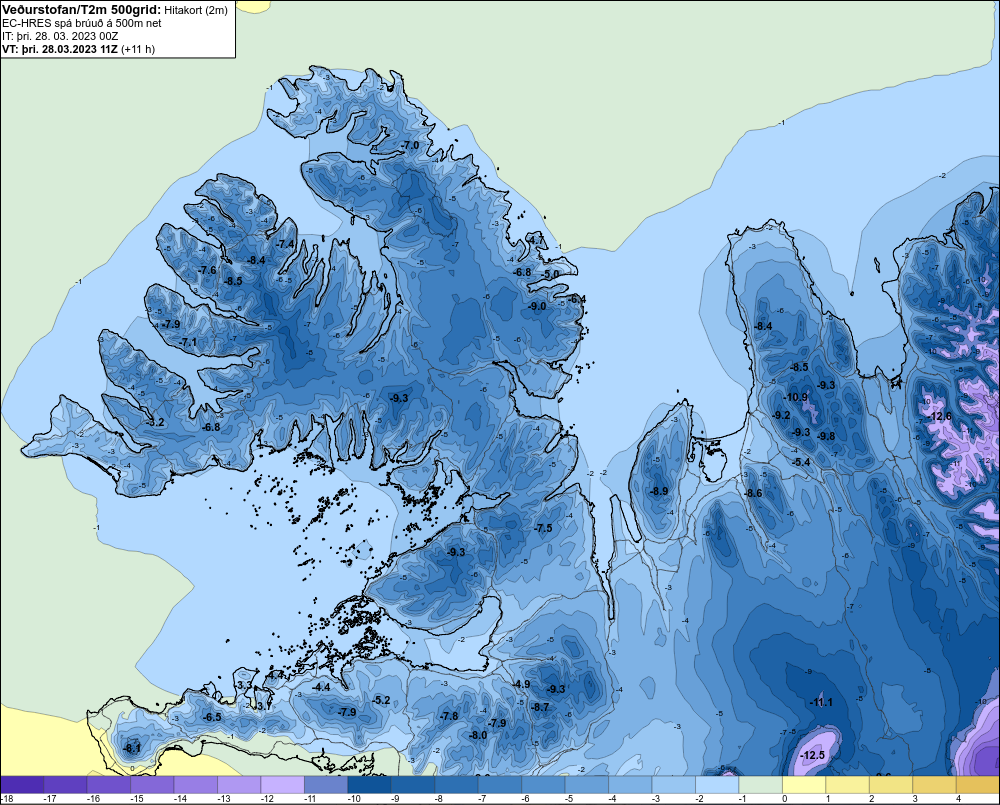Viewport: 1000px width, 805px height.
Task: Click the legend label "-5"
Action: click(568, 799)
